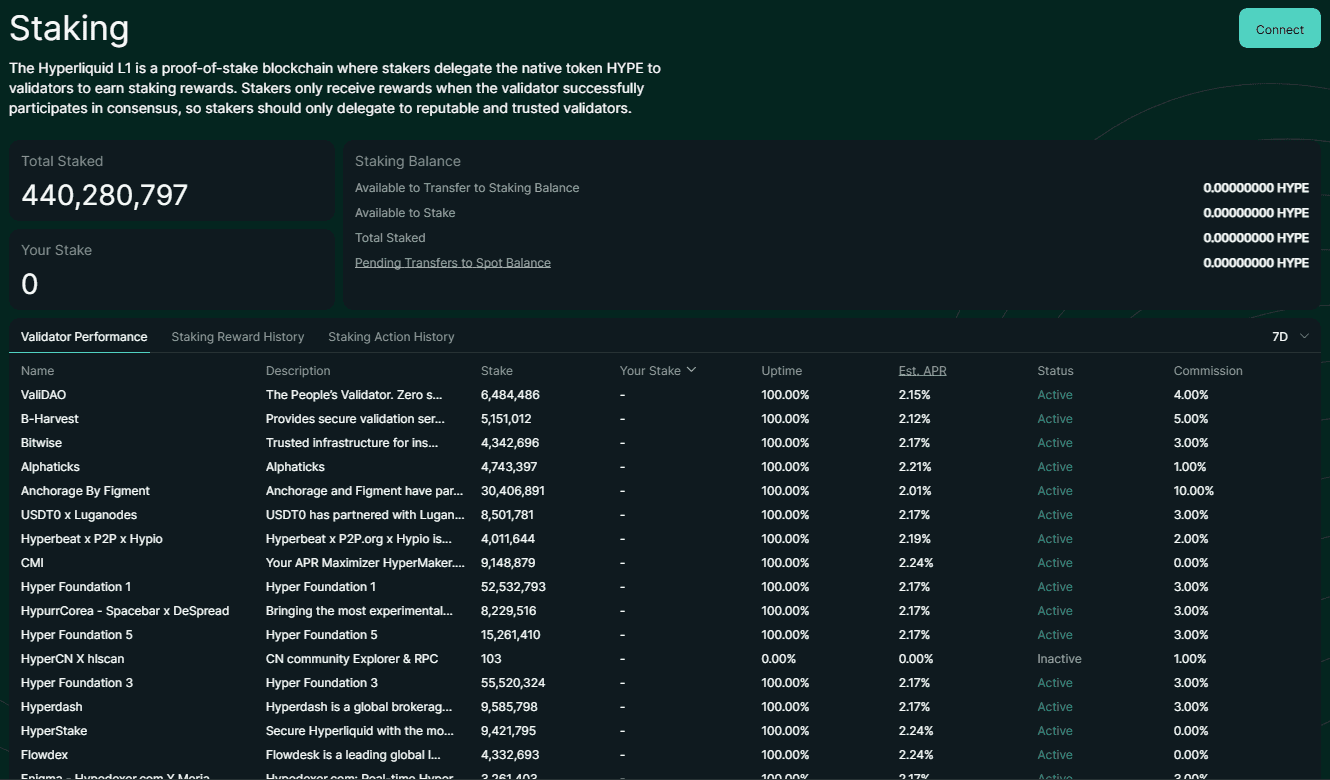This screenshot has width=1330, height=780.
Task: Click the Connect button
Action: pos(1279,29)
